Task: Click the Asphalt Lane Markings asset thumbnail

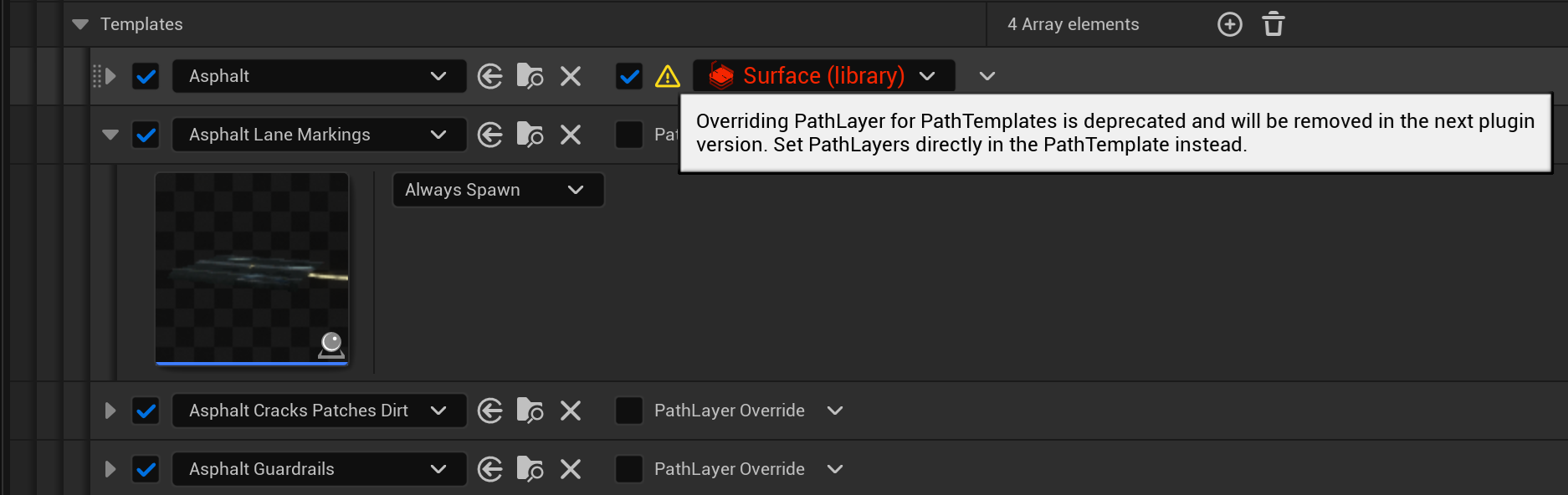Action: coord(252,268)
